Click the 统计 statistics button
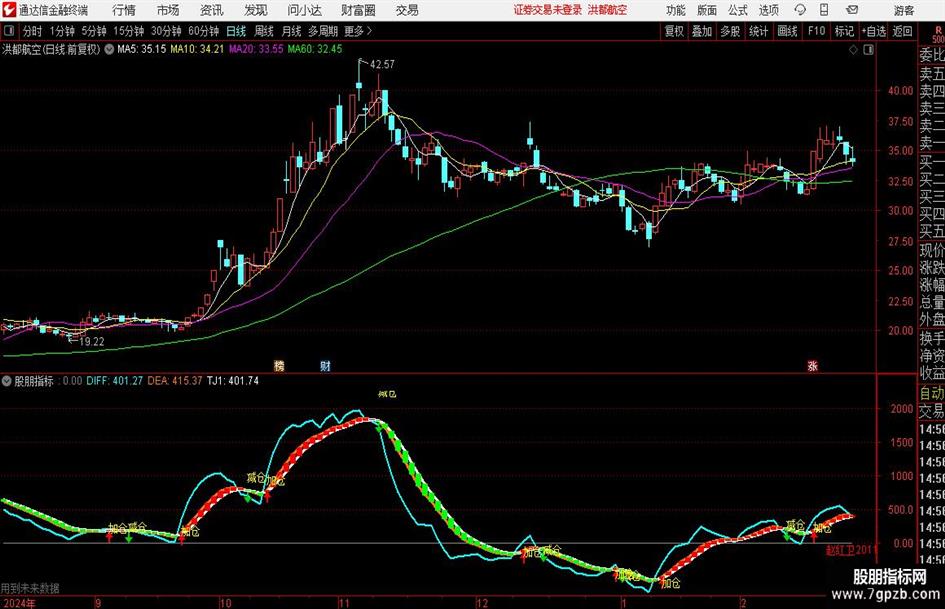The width and height of the screenshot is (945, 609). click(x=758, y=31)
